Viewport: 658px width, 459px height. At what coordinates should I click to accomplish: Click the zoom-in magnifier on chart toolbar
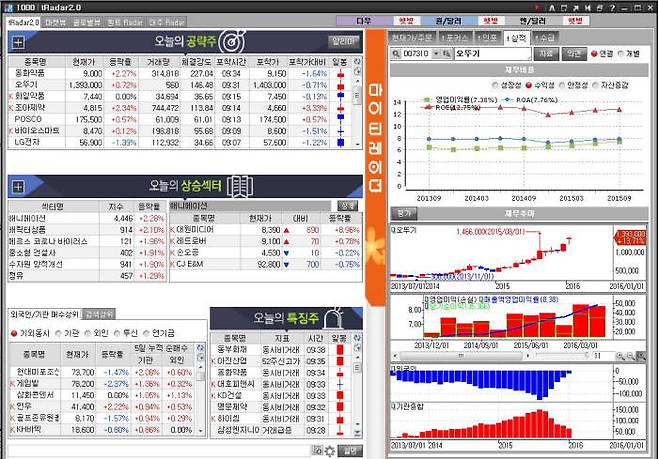pos(620,356)
